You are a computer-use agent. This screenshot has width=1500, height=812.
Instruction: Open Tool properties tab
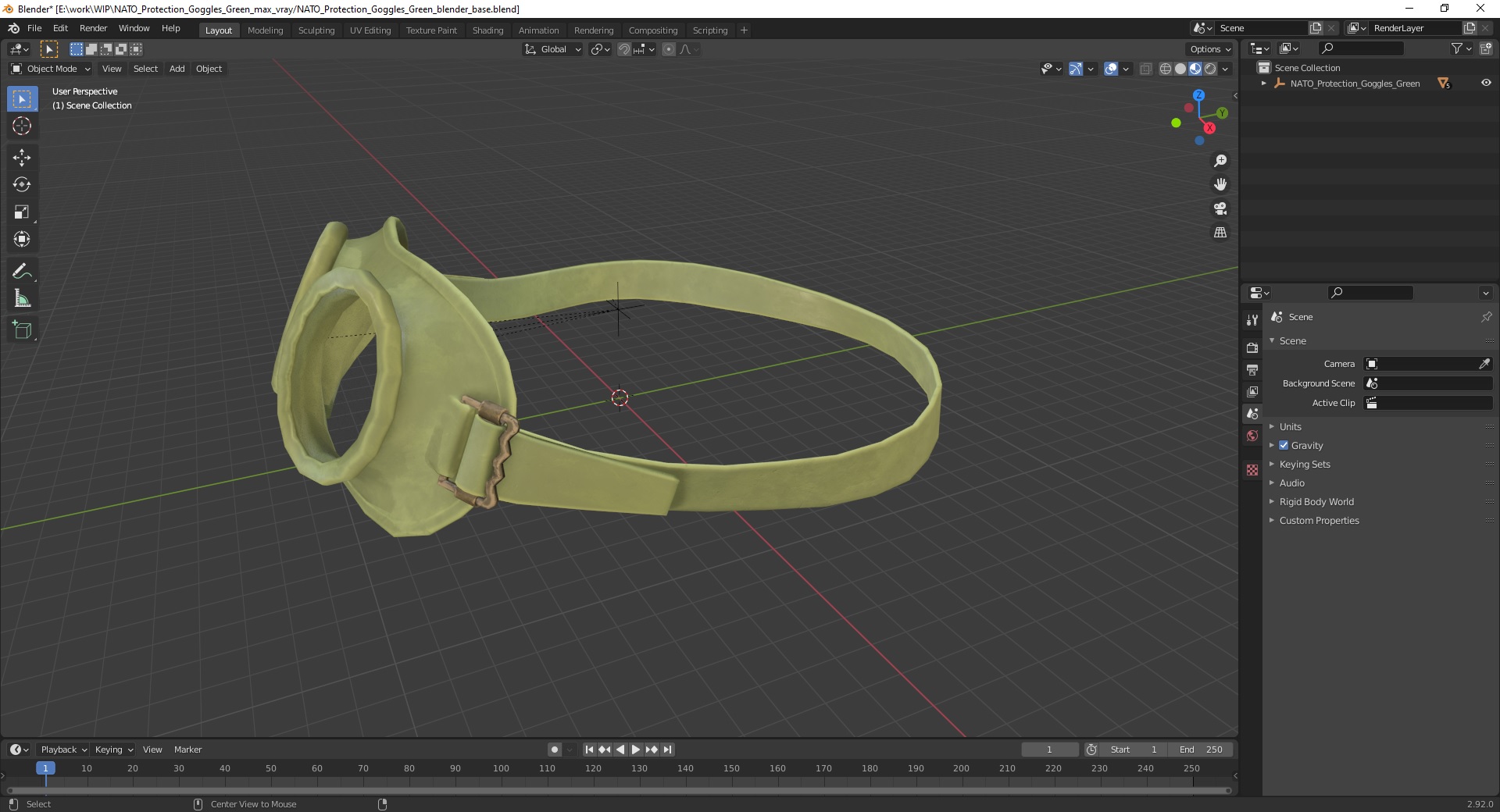click(x=1252, y=320)
